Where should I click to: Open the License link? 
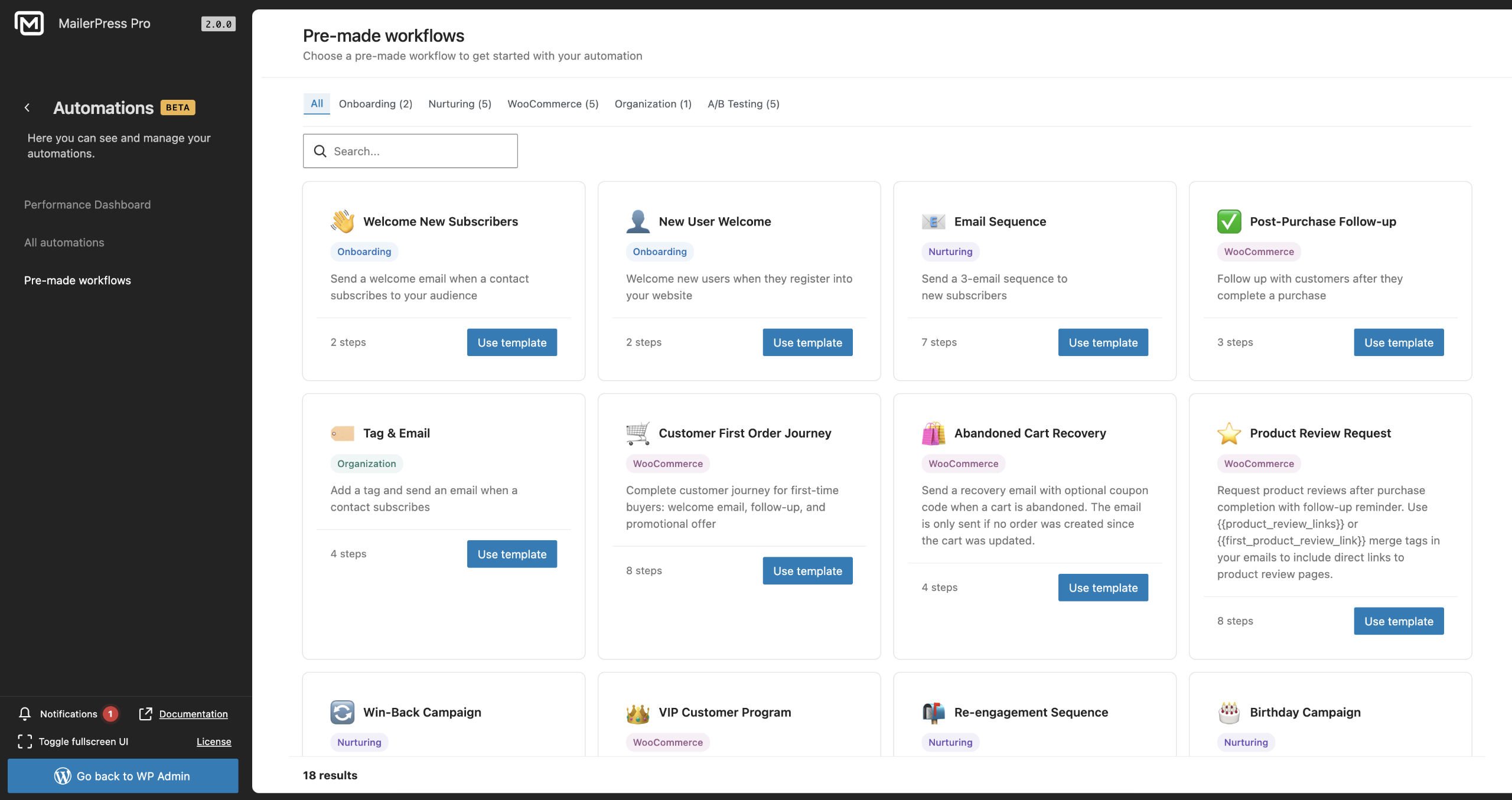coord(214,742)
